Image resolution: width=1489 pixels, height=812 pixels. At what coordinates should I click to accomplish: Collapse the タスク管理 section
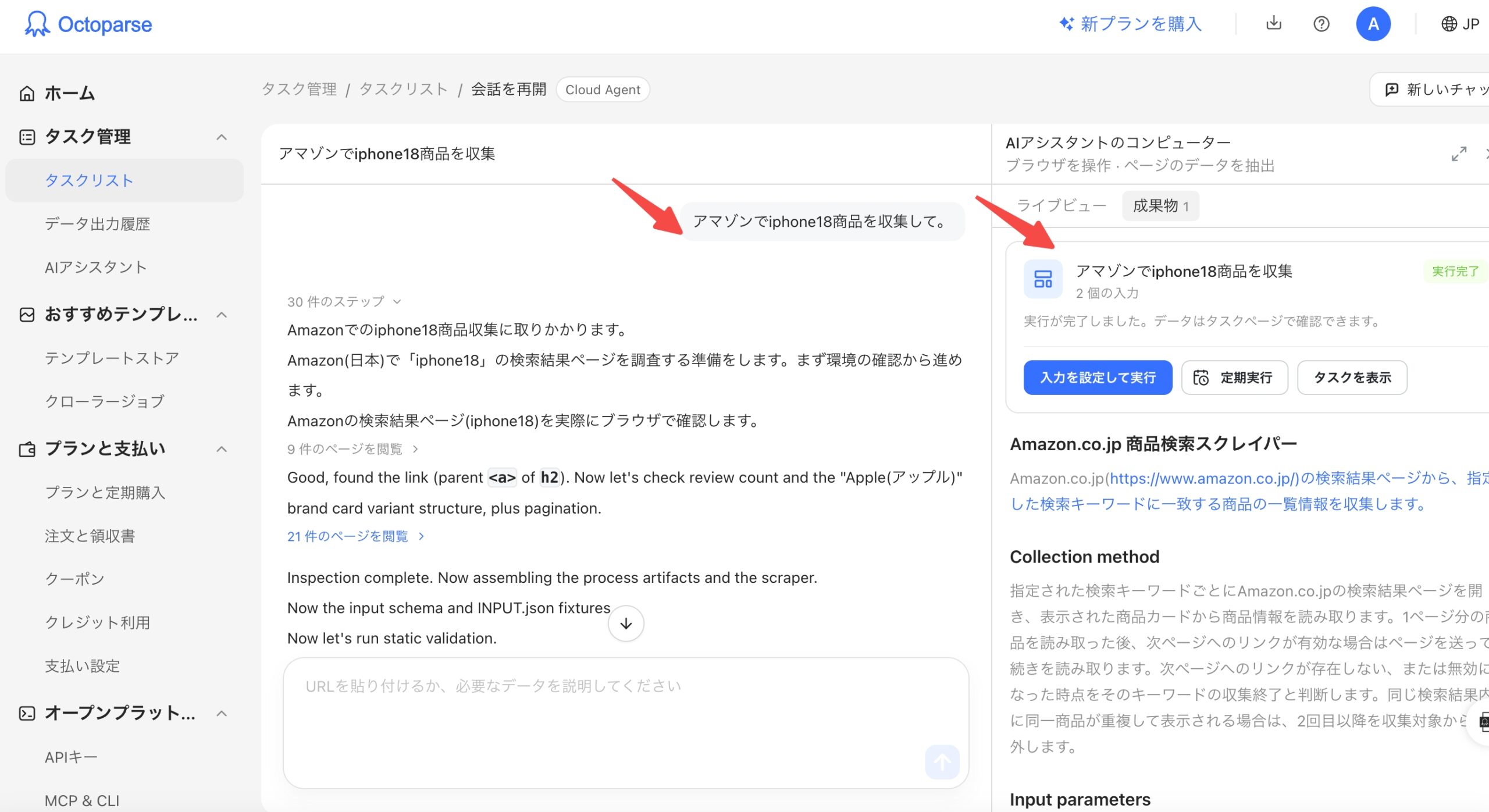click(221, 137)
